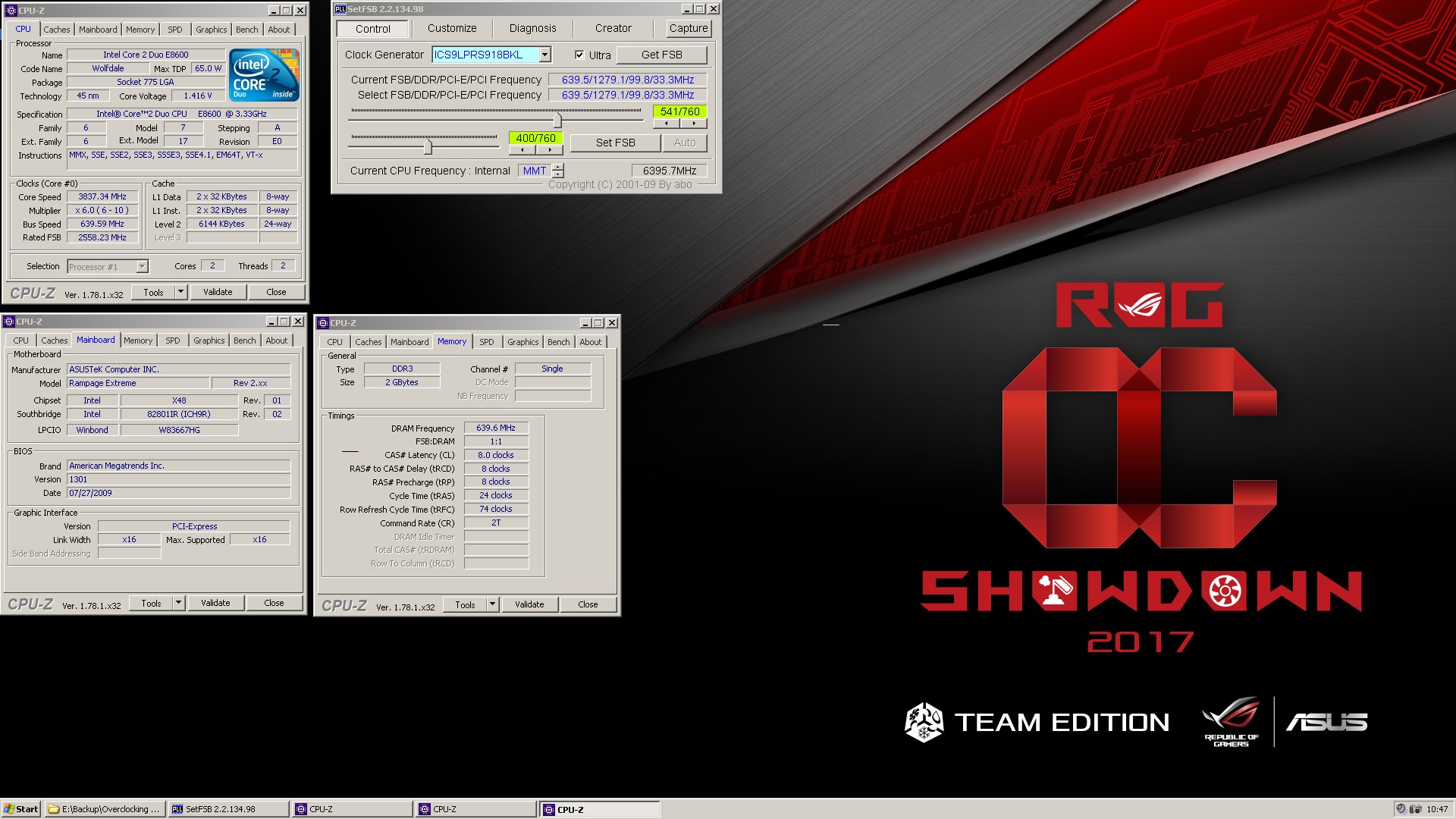The width and height of the screenshot is (1456, 819).
Task: Open the Diagnosis tab in SetFSB
Action: (532, 28)
